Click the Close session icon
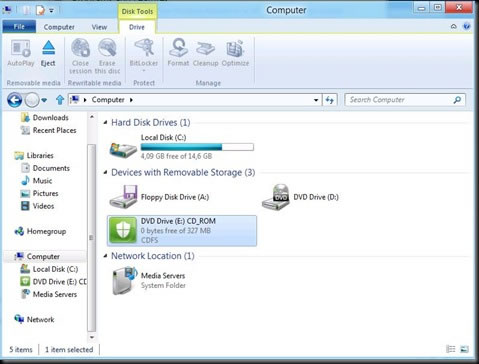 [80, 56]
